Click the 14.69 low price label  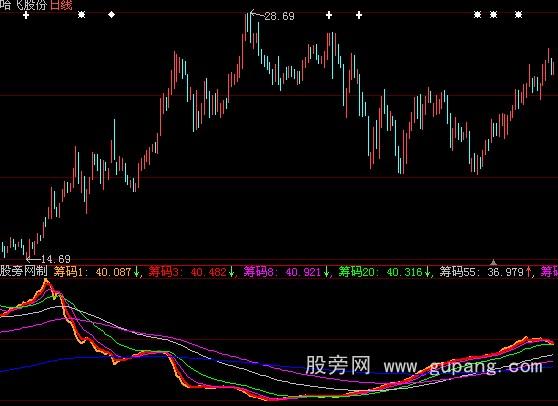click(x=56, y=259)
